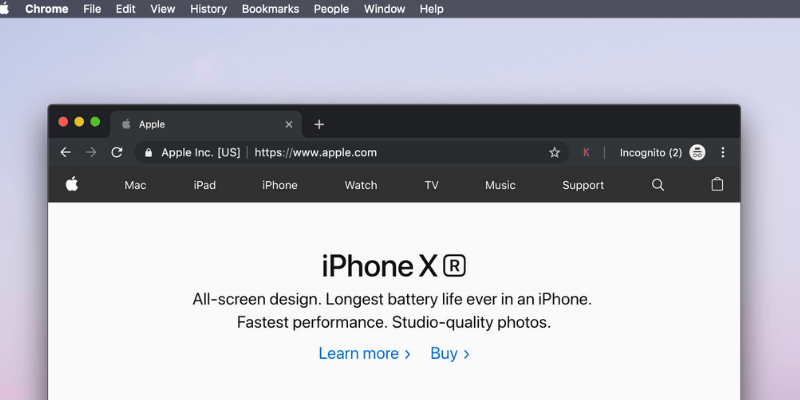Click the red K extension icon
The width and height of the screenshot is (800, 400).
tap(586, 153)
